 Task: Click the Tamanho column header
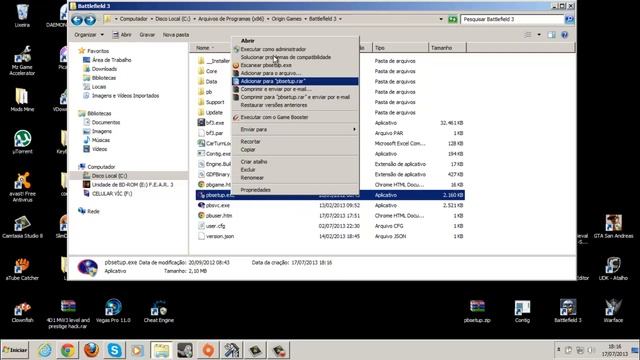coord(447,48)
